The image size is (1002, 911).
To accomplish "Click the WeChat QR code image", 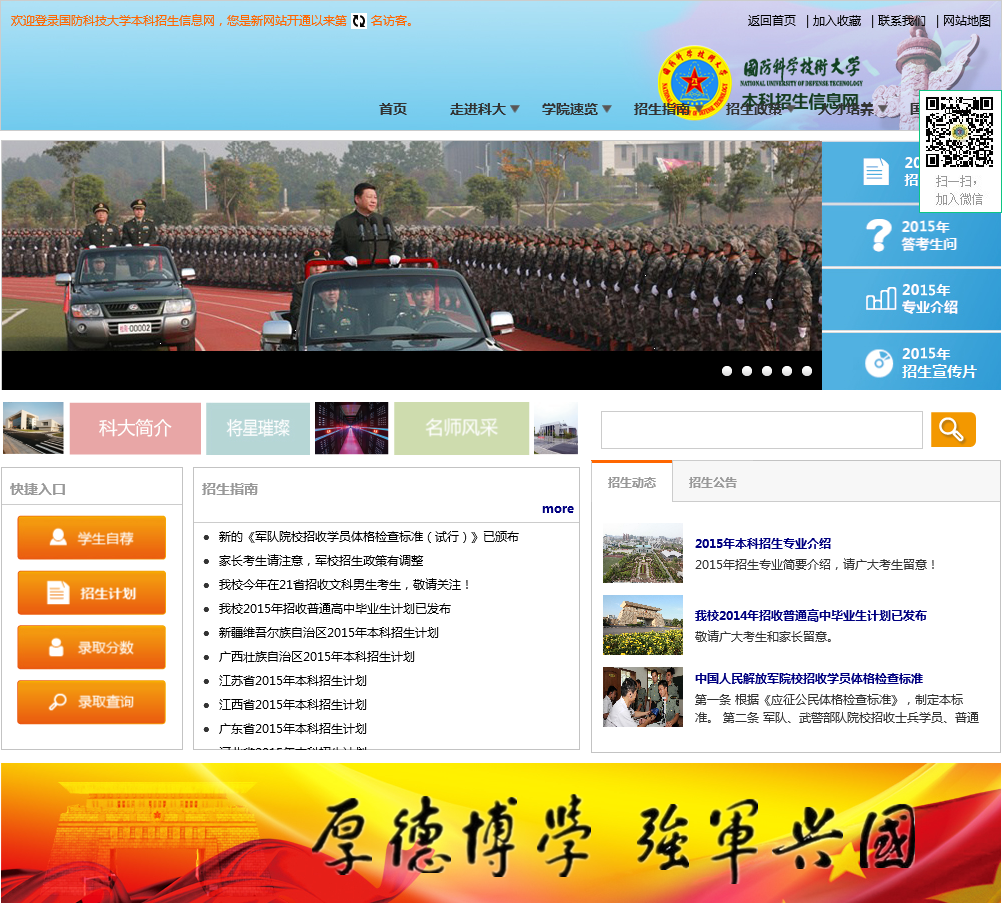I will click(959, 132).
